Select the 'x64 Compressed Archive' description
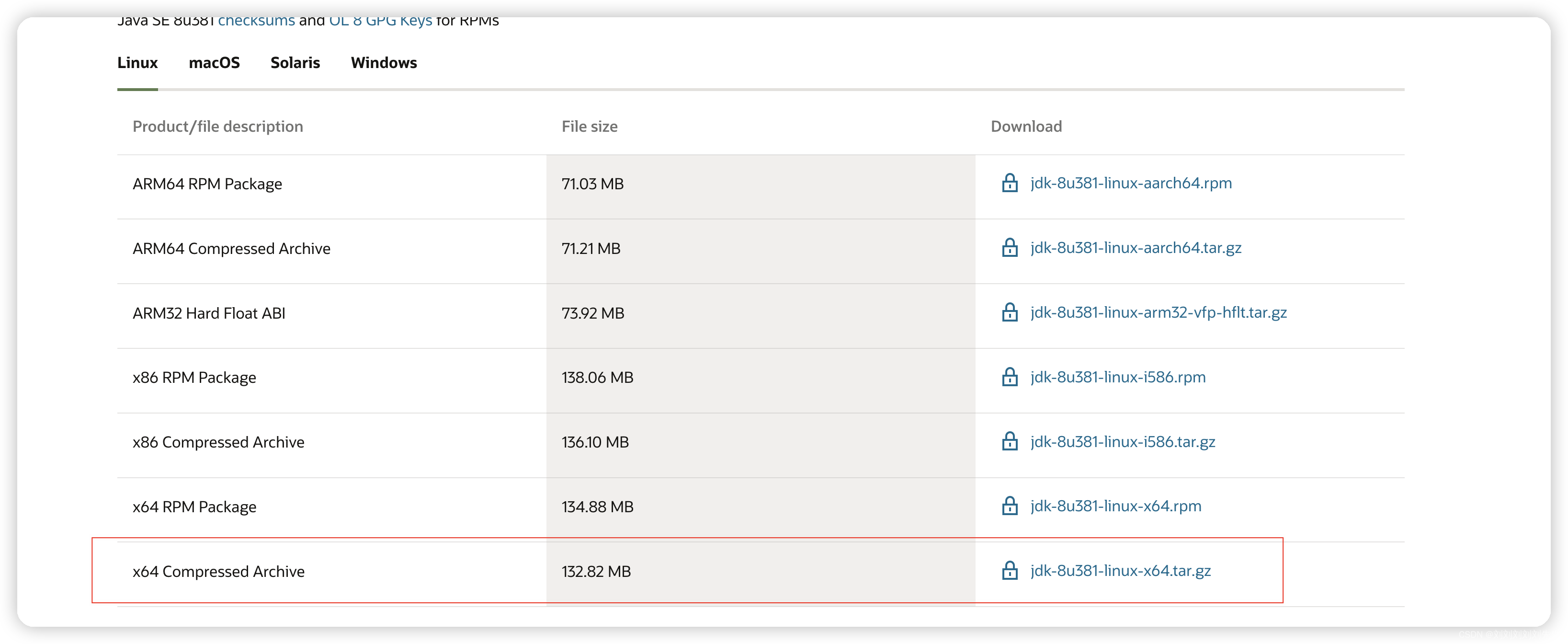This screenshot has height=644, width=1568. pos(218,572)
